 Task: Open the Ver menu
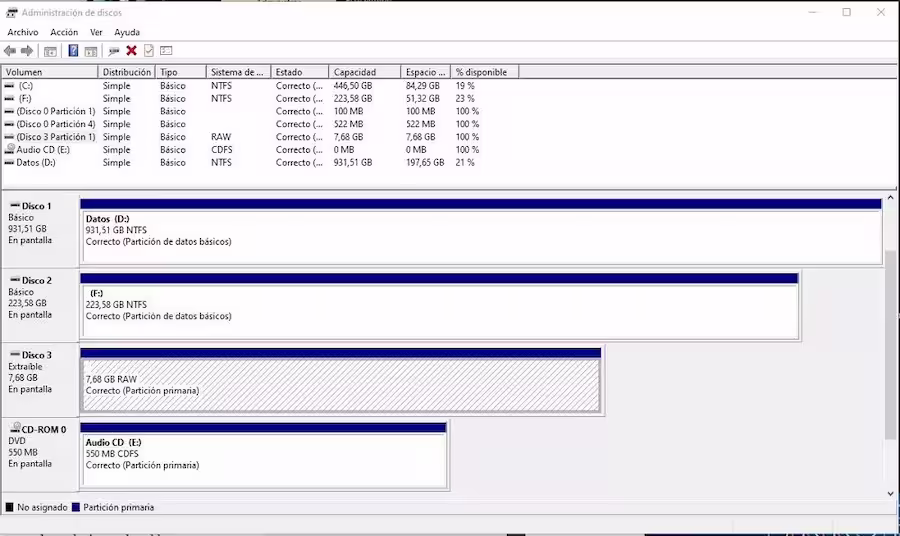(96, 32)
